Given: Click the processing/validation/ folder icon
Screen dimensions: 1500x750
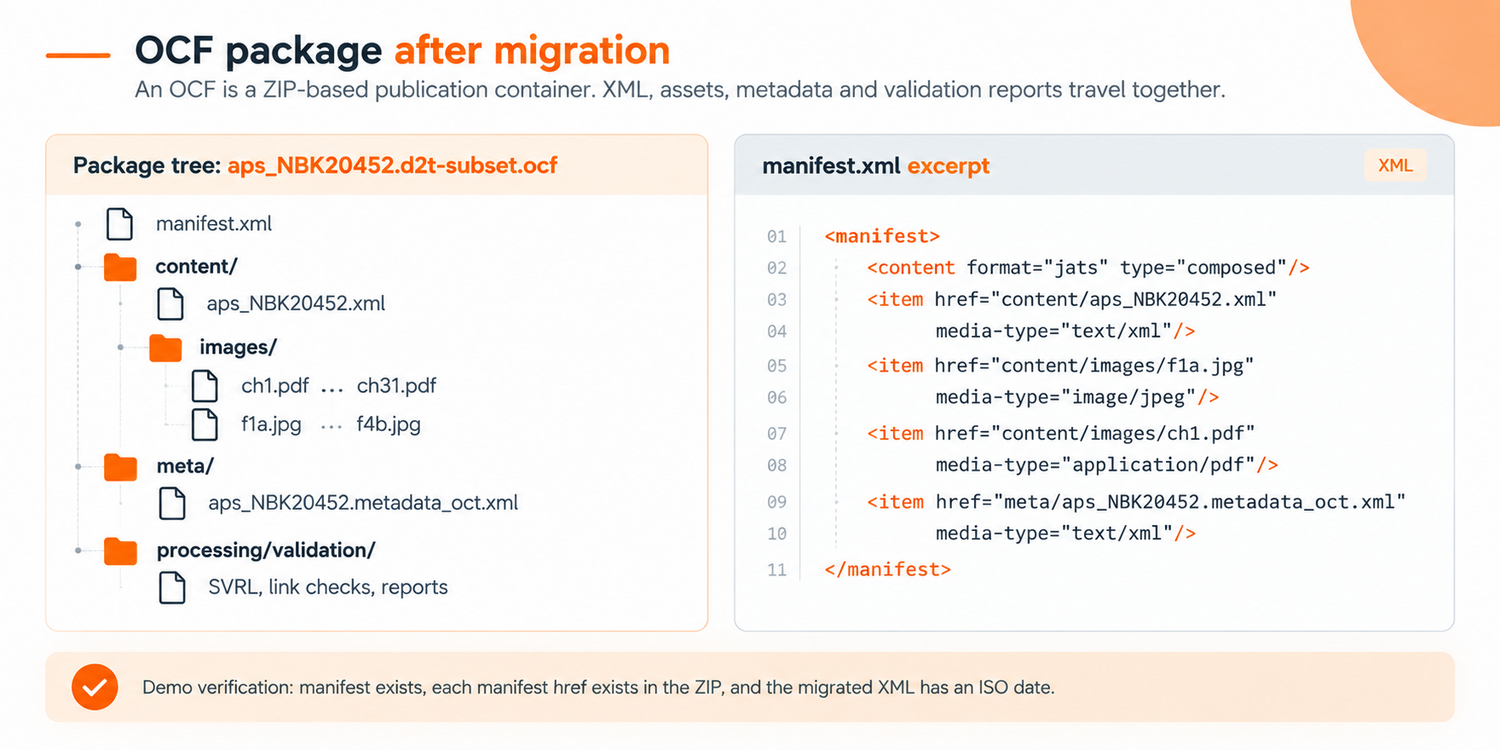Looking at the screenshot, I should pyautogui.click(x=120, y=551).
